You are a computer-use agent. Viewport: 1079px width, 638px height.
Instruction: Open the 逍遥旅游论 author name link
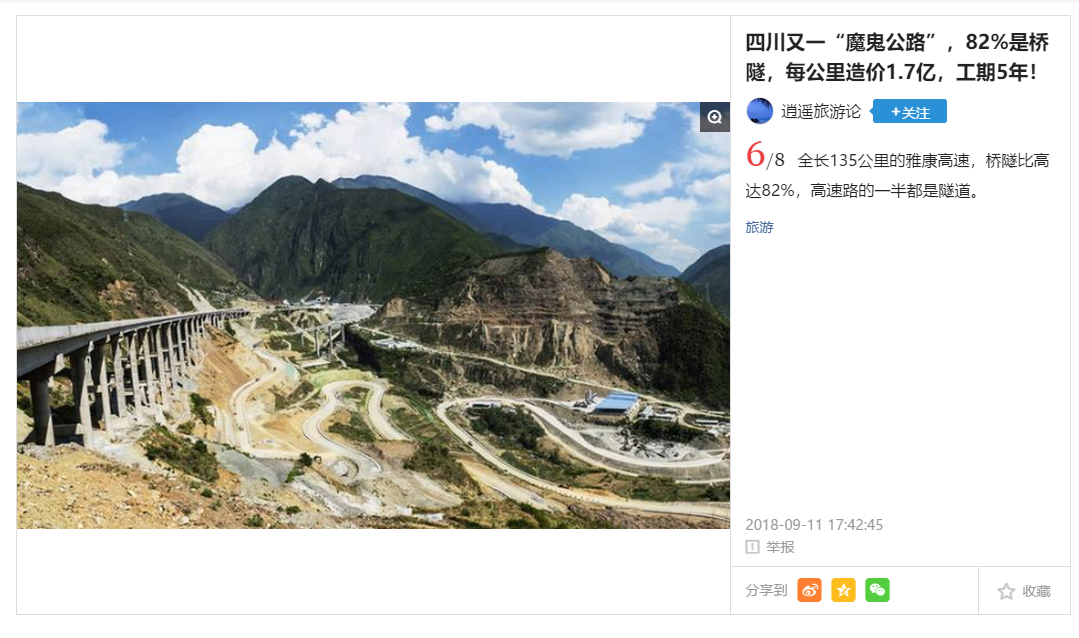pos(820,111)
